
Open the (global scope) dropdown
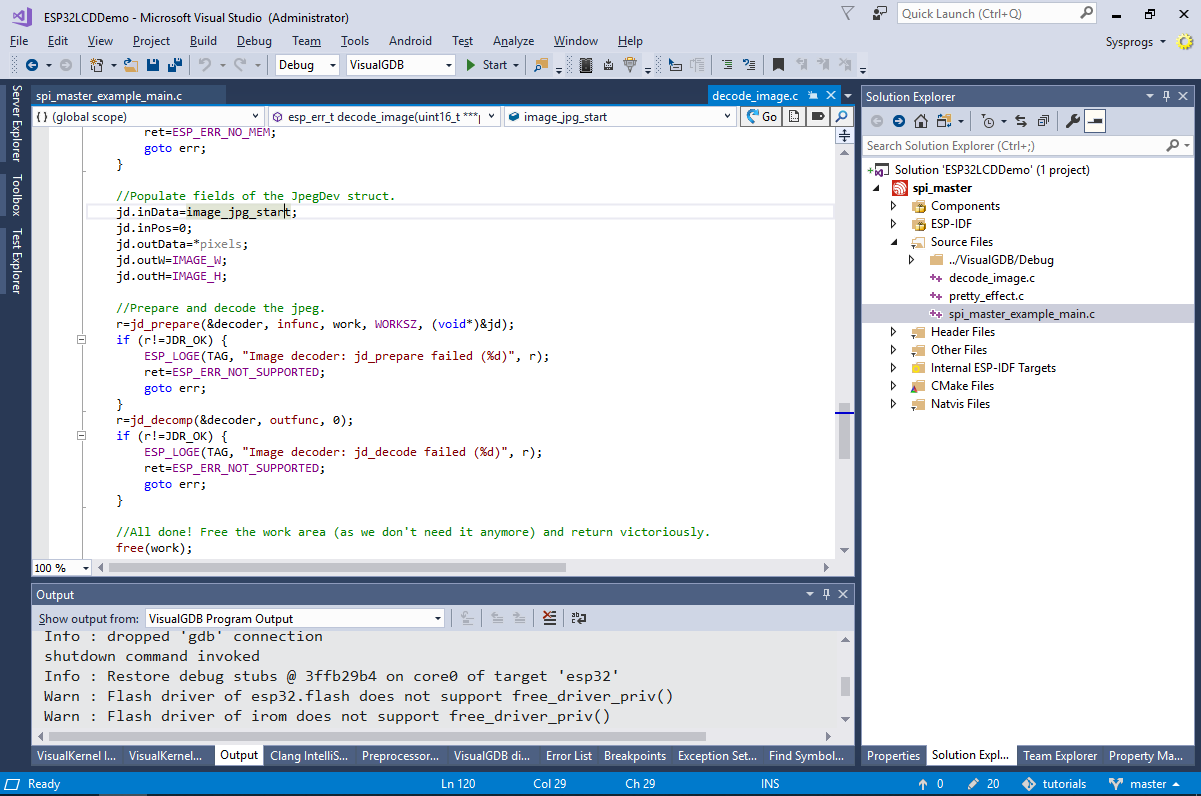[149, 117]
